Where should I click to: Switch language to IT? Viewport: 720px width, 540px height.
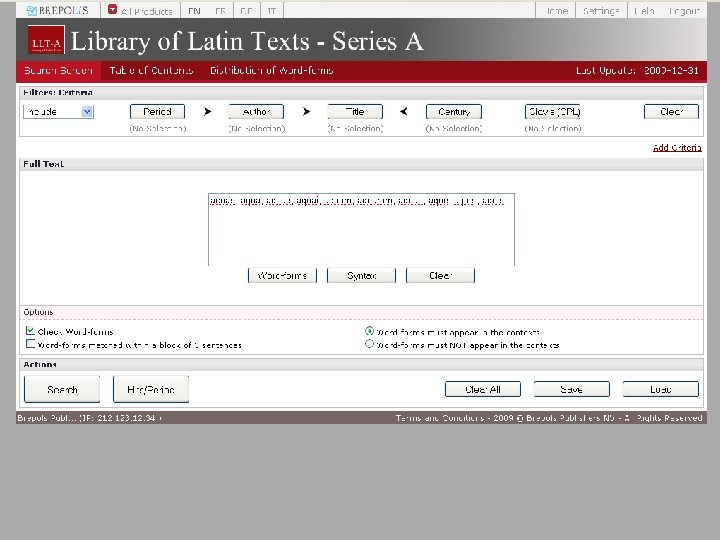click(x=272, y=11)
